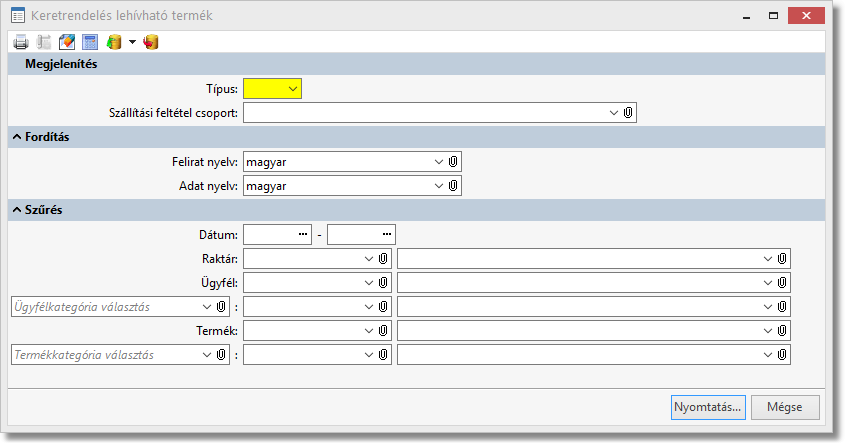Click the paperclip icon beside Adat nyelv
Screen dimensions: 845x445
point(453,185)
